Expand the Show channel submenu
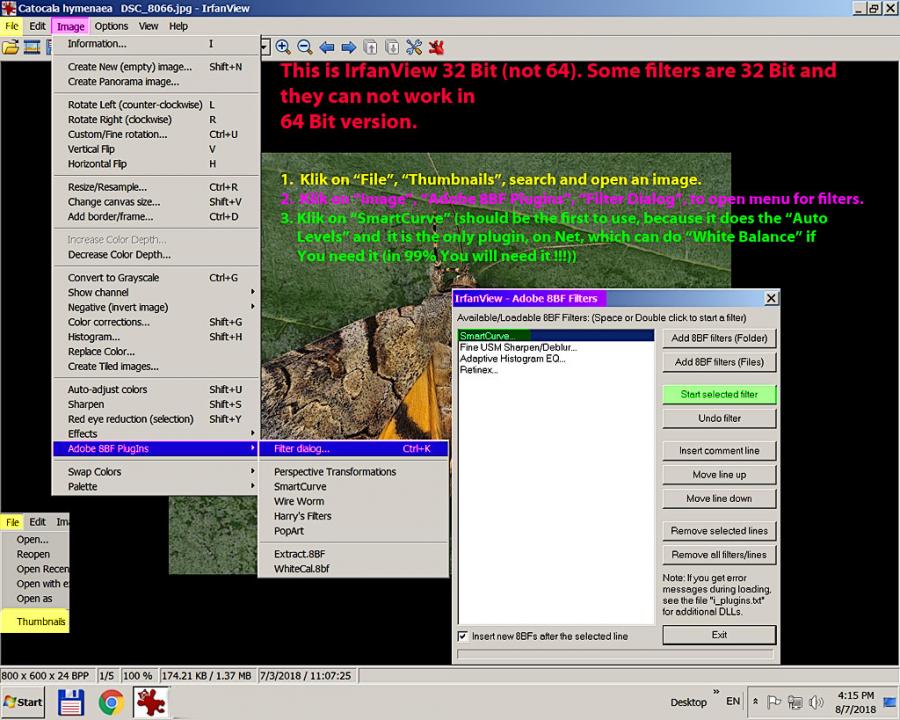The width and height of the screenshot is (900, 720). (x=156, y=293)
